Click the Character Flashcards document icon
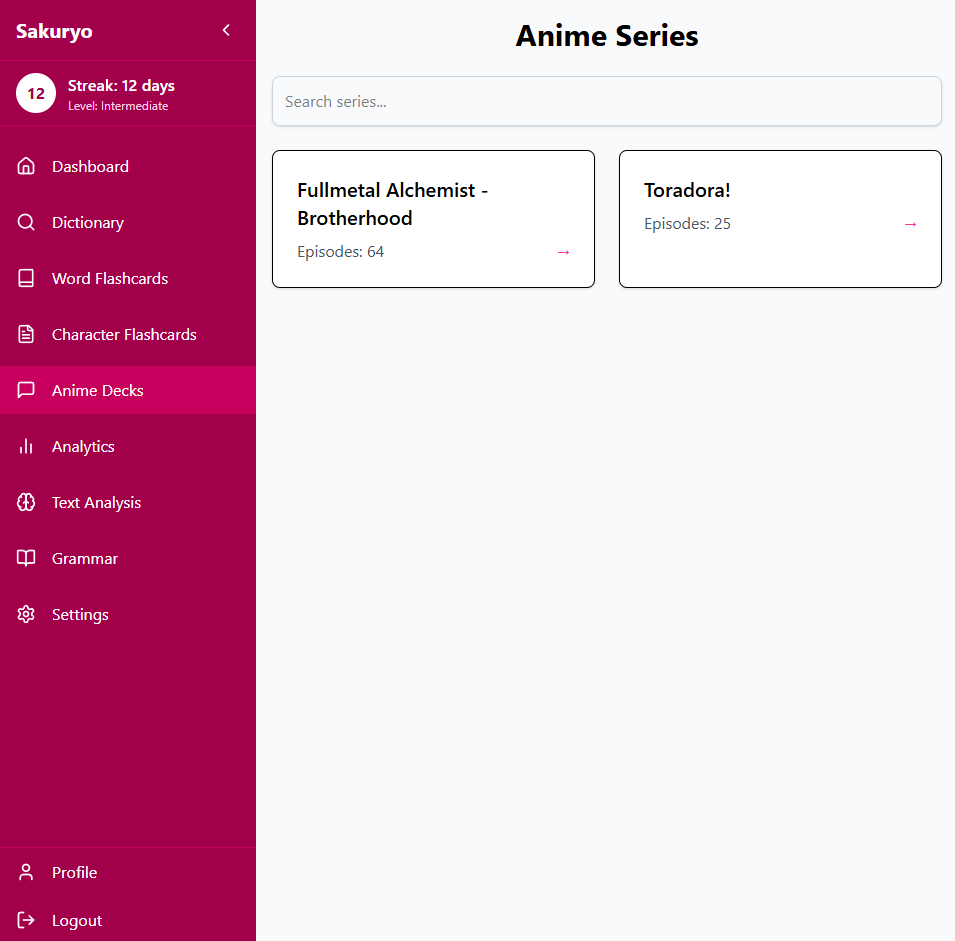 [x=26, y=334]
